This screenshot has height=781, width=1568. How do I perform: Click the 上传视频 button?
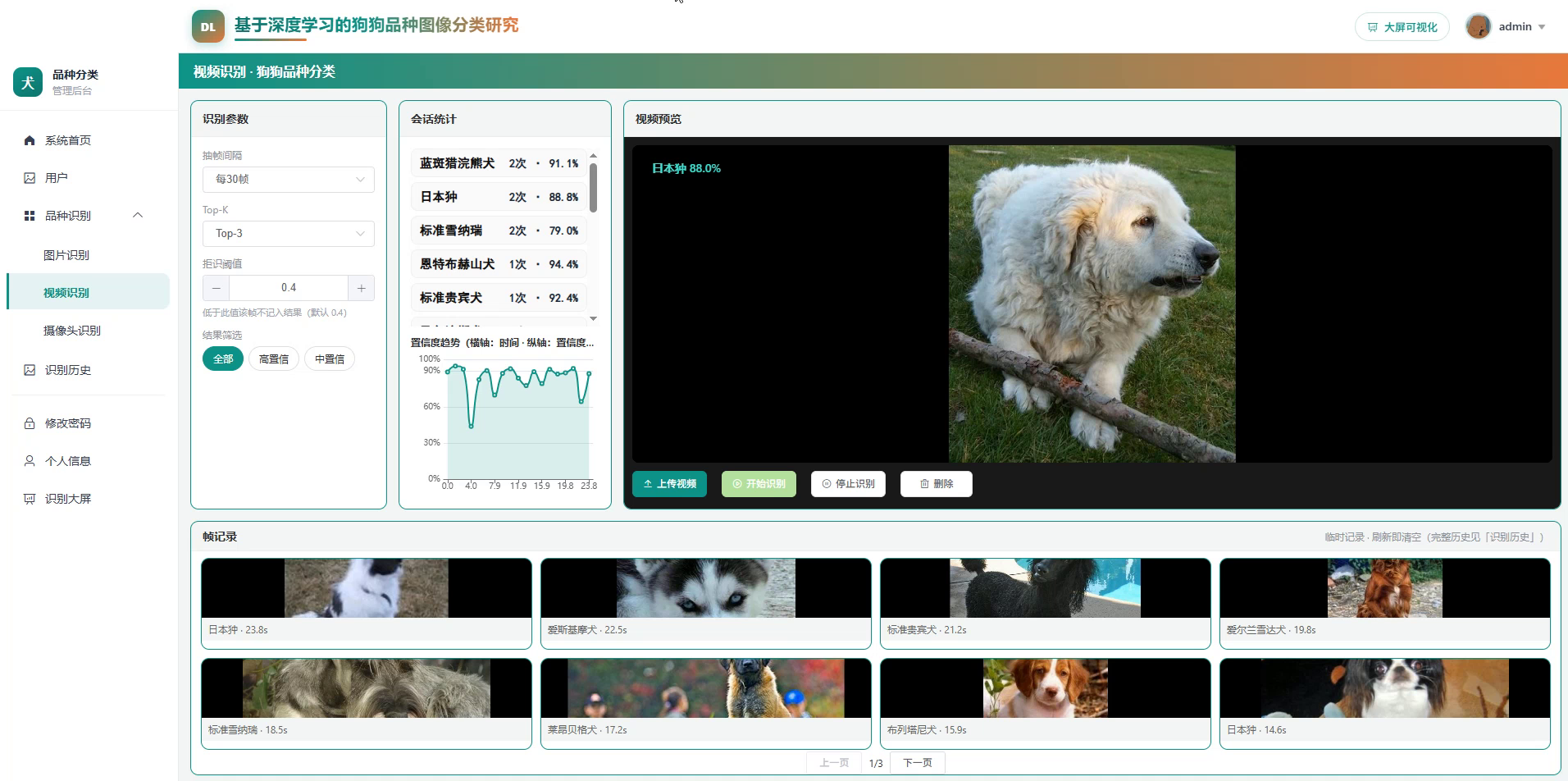(x=669, y=484)
